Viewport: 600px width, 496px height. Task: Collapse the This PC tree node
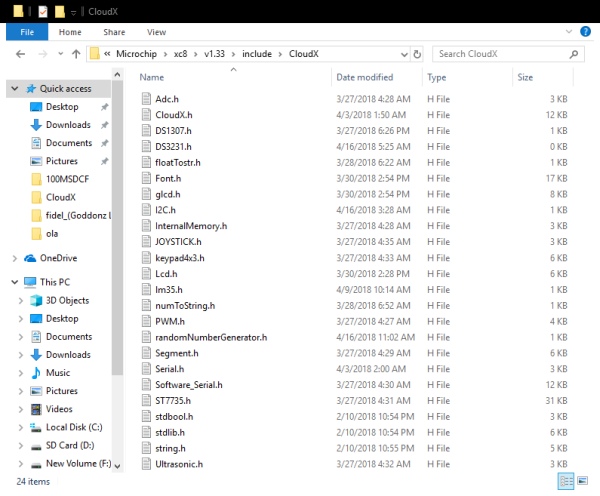click(x=15, y=282)
